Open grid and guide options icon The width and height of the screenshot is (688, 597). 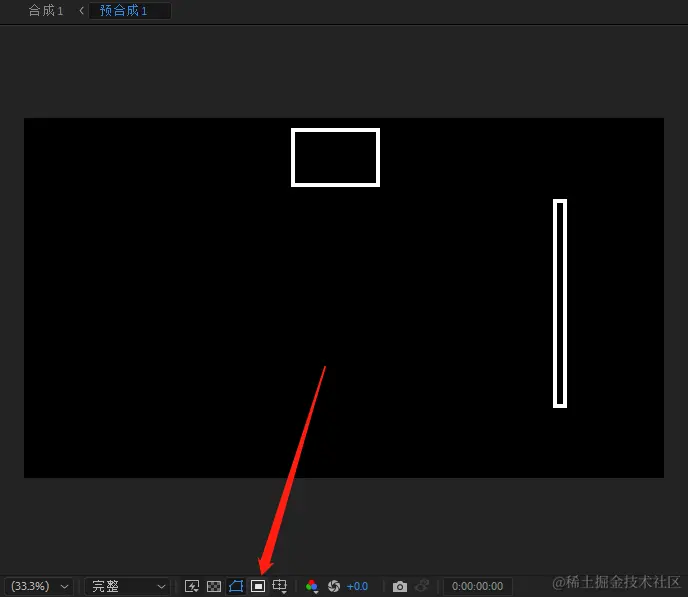280,586
